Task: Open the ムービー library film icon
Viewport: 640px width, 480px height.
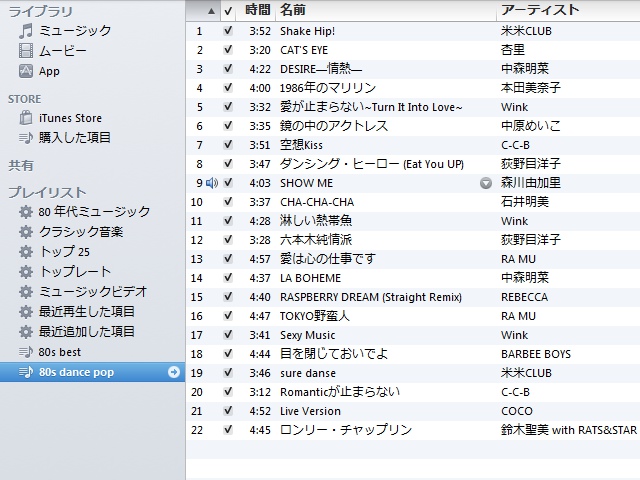Action: [26, 51]
